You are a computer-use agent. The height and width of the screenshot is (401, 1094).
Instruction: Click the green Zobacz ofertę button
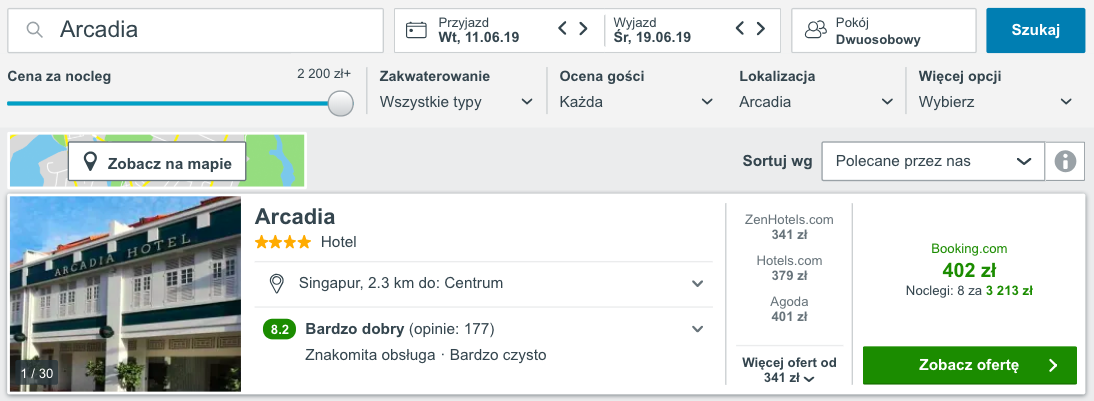point(970,365)
